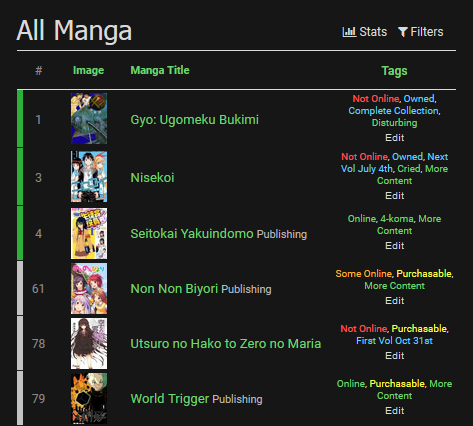Open the World Trigger title link

click(170, 399)
